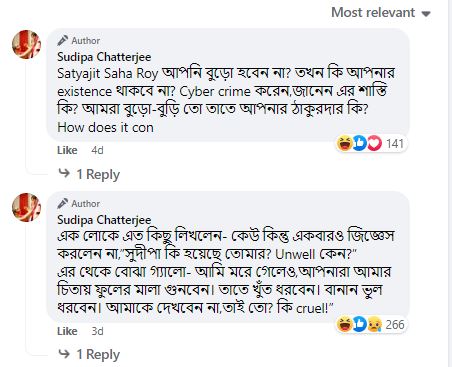
Task: Click the second comment's profile picture
Action: 27,207
